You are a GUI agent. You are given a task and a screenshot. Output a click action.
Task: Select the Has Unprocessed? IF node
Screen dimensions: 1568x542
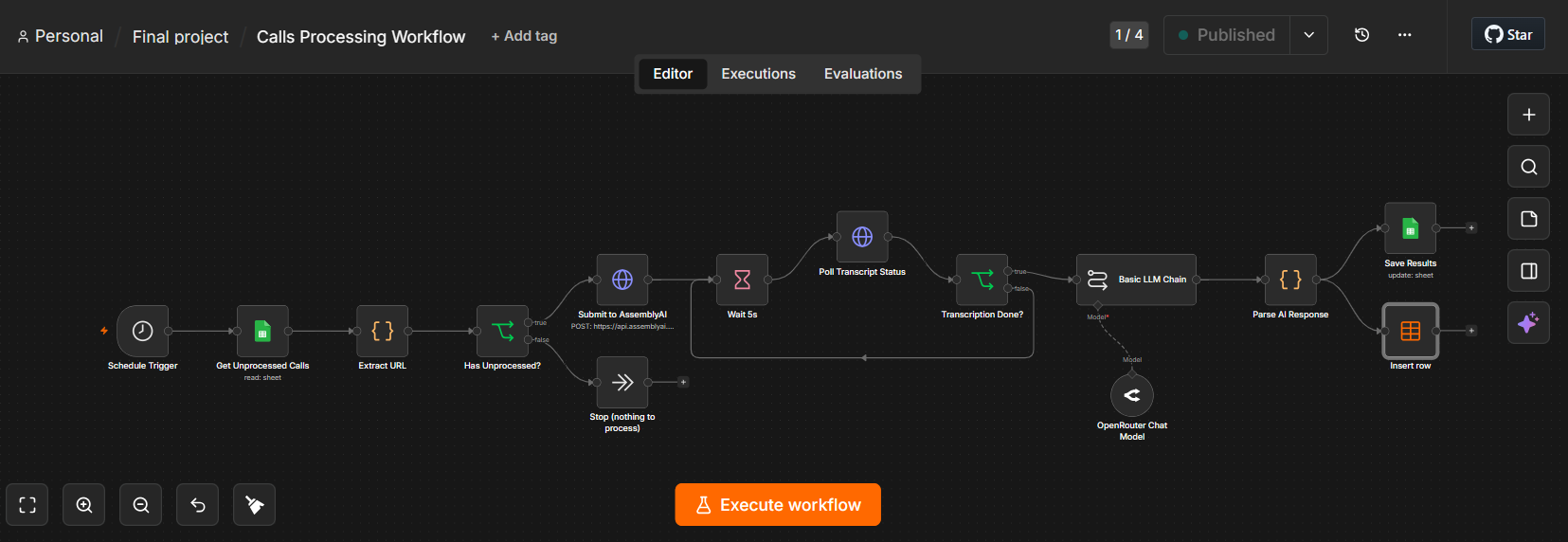[x=502, y=331]
